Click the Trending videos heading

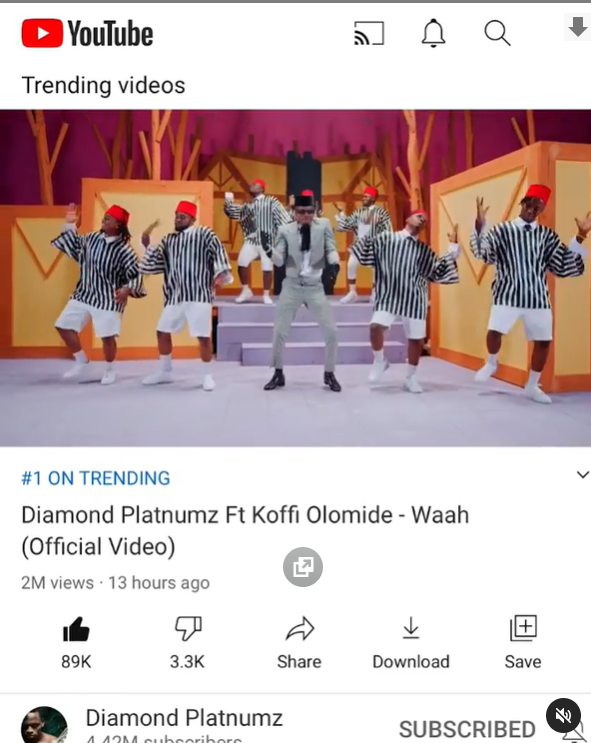coord(103,86)
